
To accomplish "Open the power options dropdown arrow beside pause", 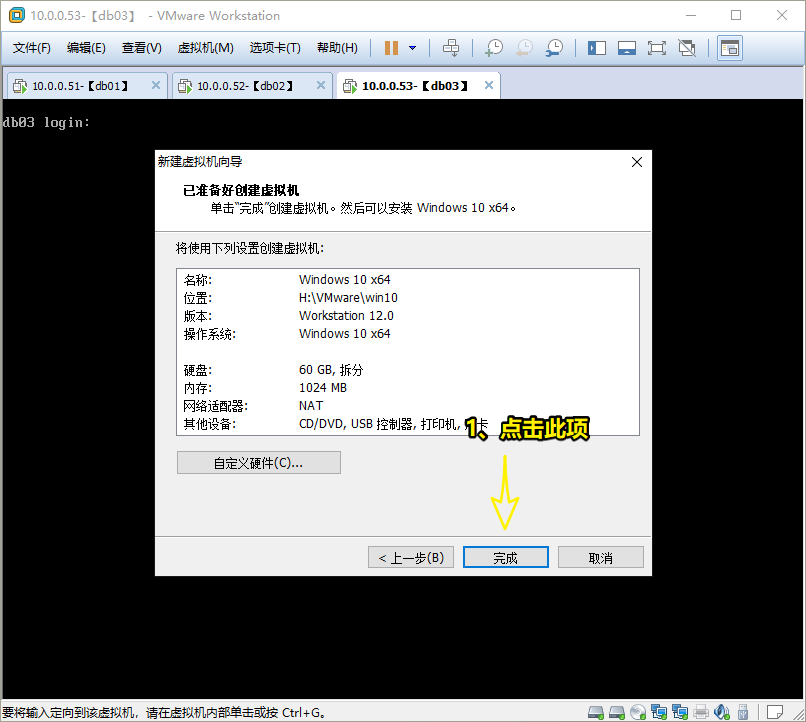I will (412, 48).
